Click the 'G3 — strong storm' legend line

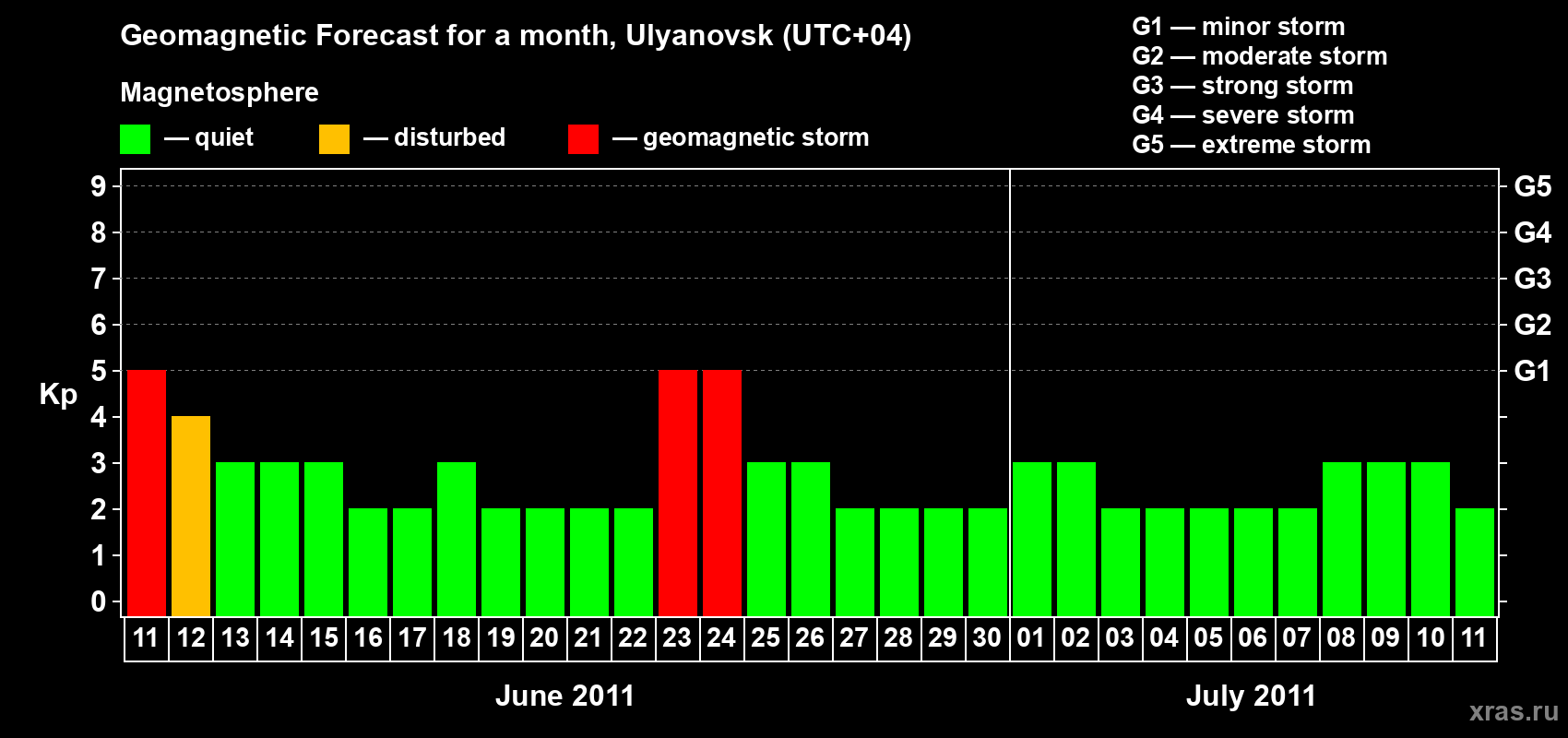pyautogui.click(x=1242, y=86)
